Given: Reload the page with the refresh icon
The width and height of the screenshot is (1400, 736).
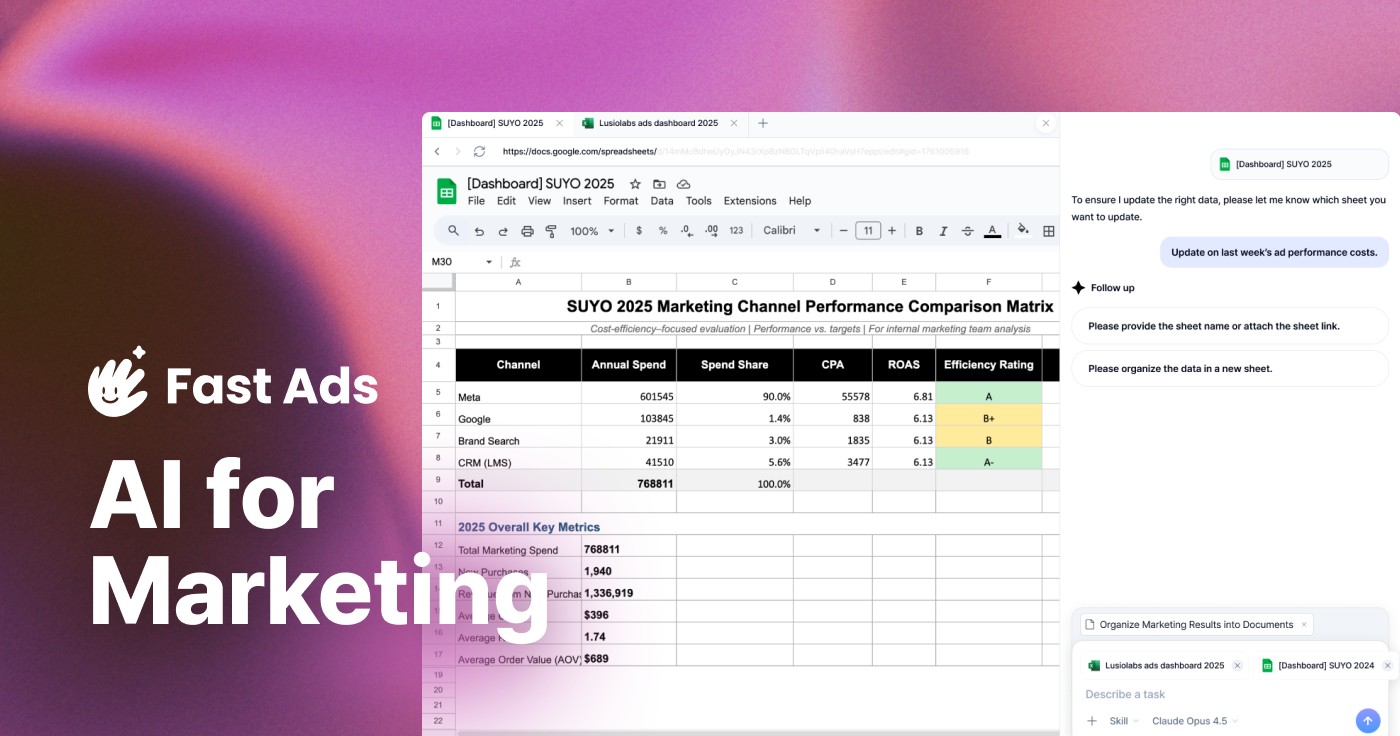Looking at the screenshot, I should pos(479,152).
